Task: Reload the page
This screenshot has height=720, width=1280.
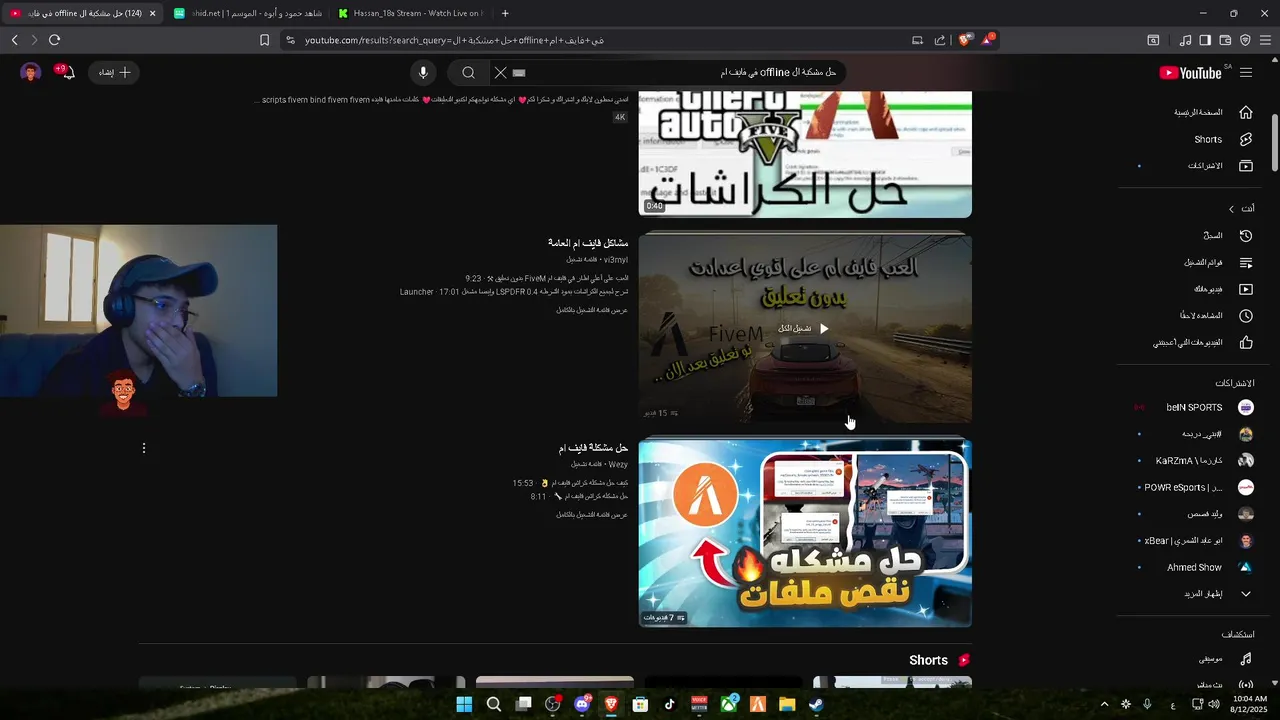Action: pos(54,40)
